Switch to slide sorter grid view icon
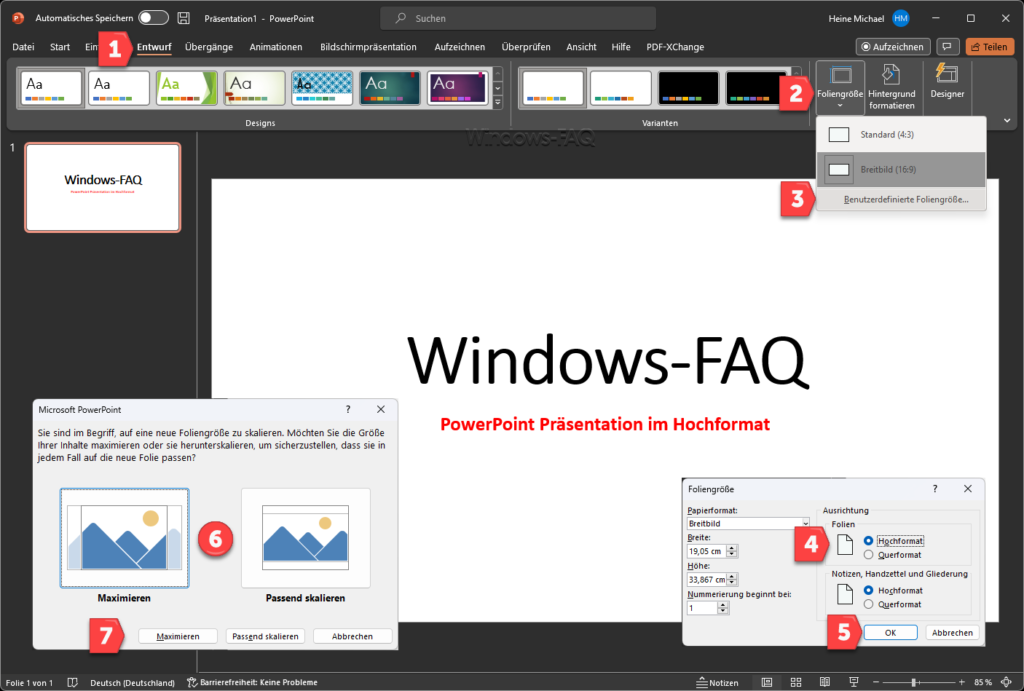This screenshot has height=691, width=1024. [x=795, y=683]
